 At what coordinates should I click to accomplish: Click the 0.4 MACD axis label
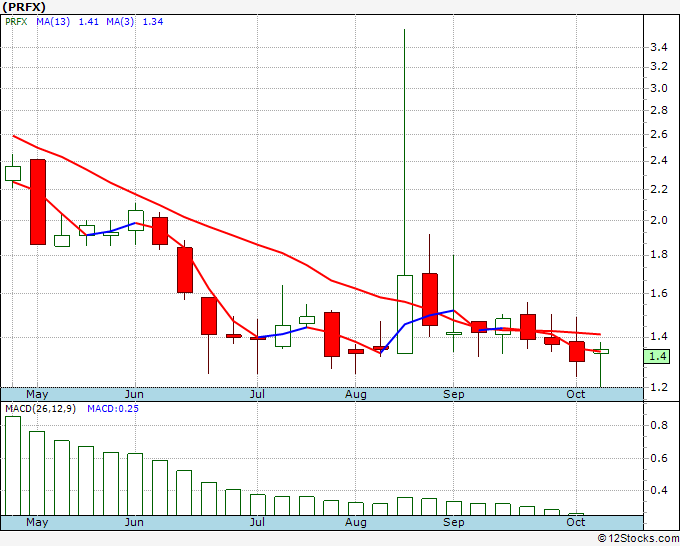(x=660, y=490)
